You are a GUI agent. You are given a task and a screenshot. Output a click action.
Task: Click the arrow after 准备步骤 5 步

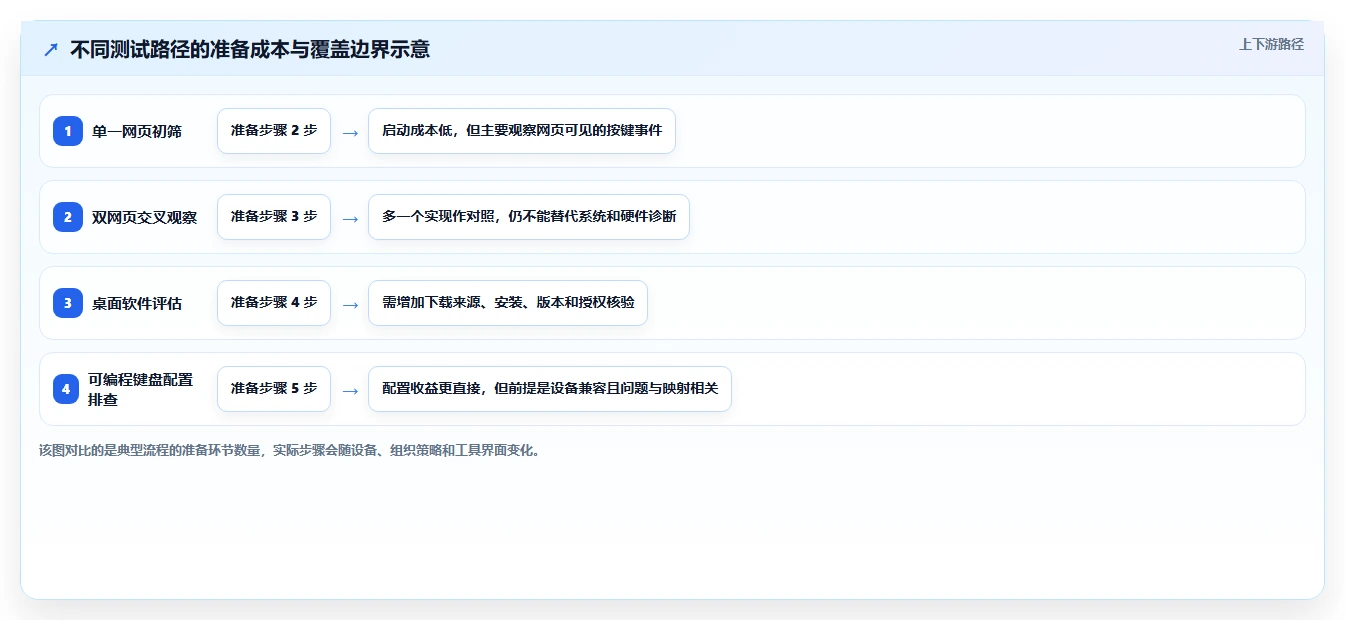click(x=350, y=390)
